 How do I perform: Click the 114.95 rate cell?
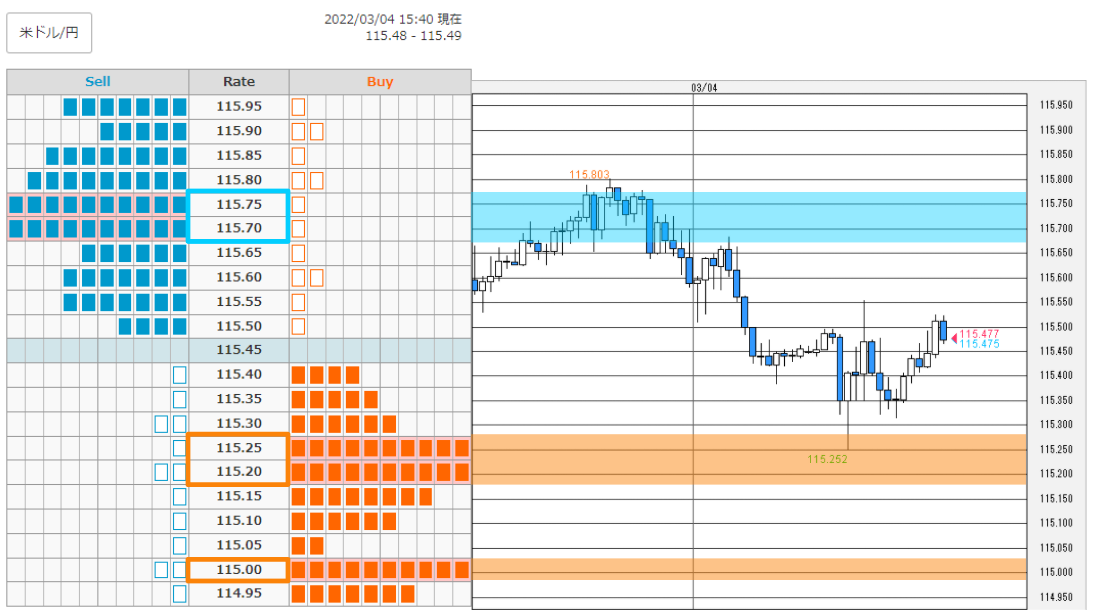coord(239,594)
